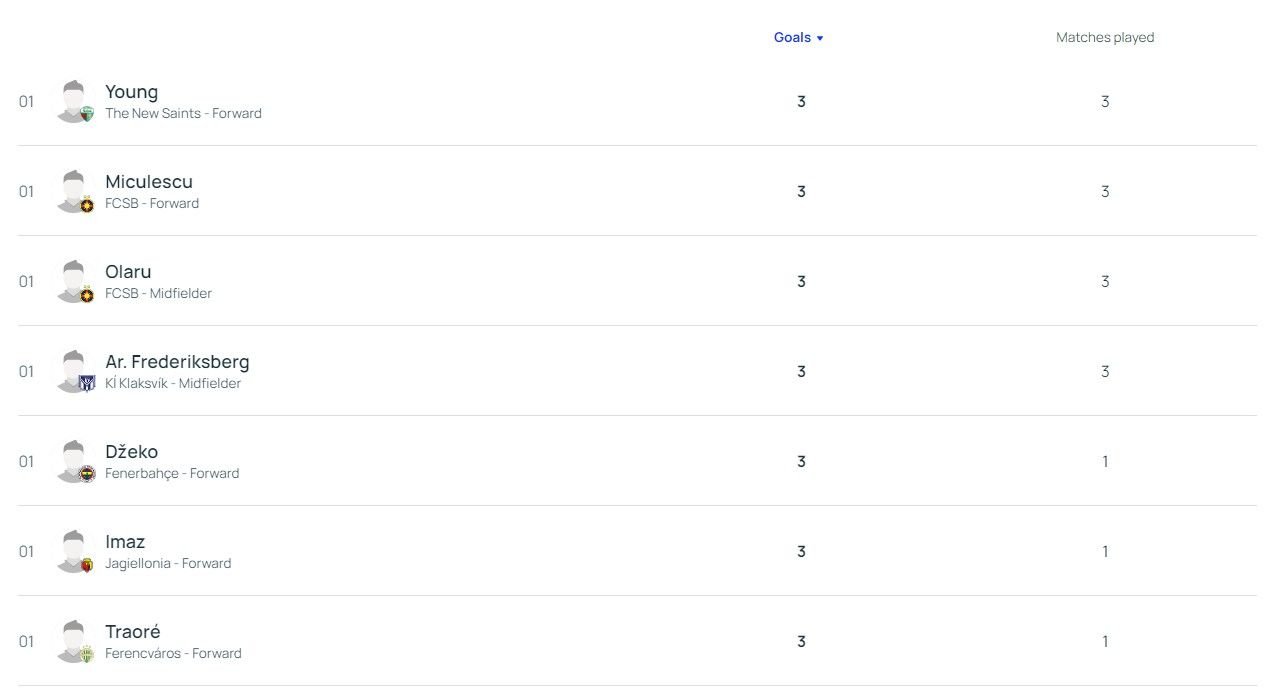Viewport: 1275px width, 692px height.
Task: Click Young's player avatar icon
Action: [x=75, y=101]
